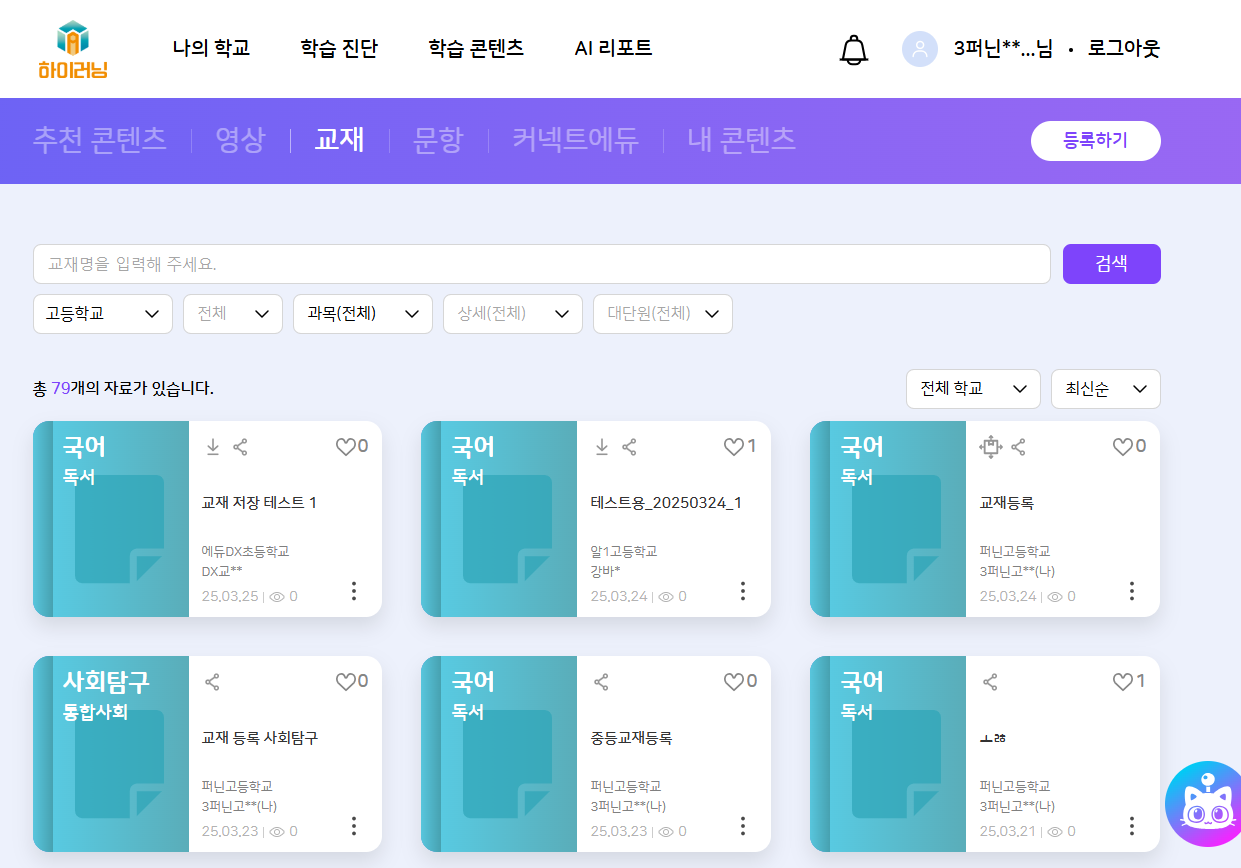Share the '중등교재등록' textbook
Image resolution: width=1241 pixels, height=868 pixels.
[x=601, y=682]
